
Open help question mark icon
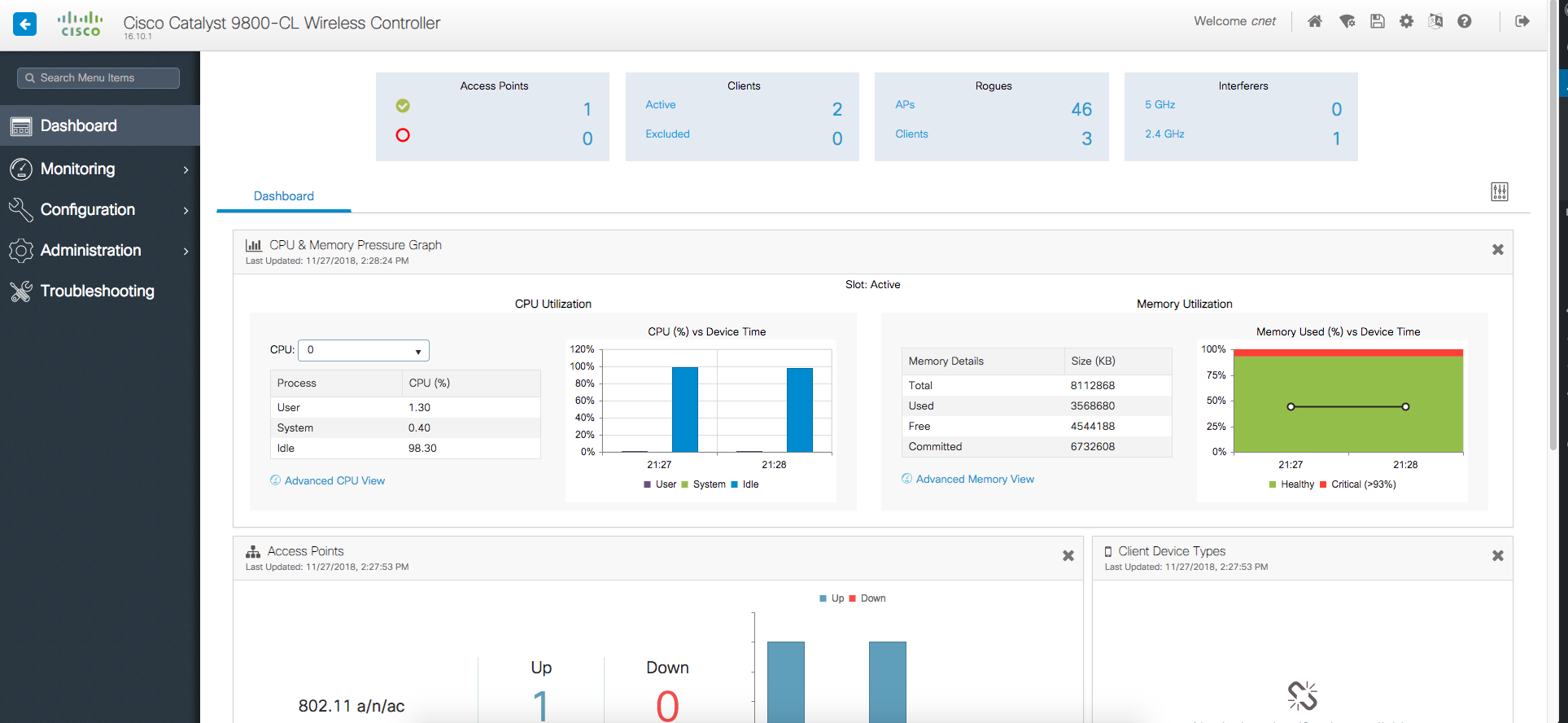[x=1465, y=21]
